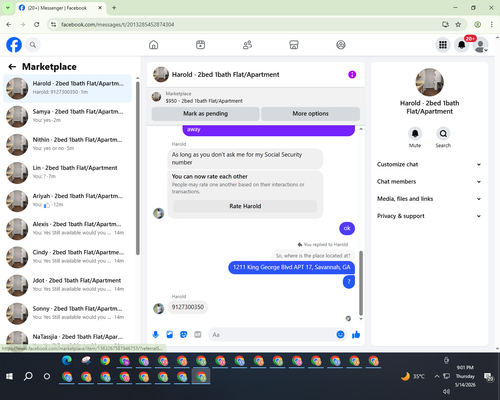This screenshot has height=400, width=500.
Task: Open the Jdot conversation
Action: (x=67, y=286)
